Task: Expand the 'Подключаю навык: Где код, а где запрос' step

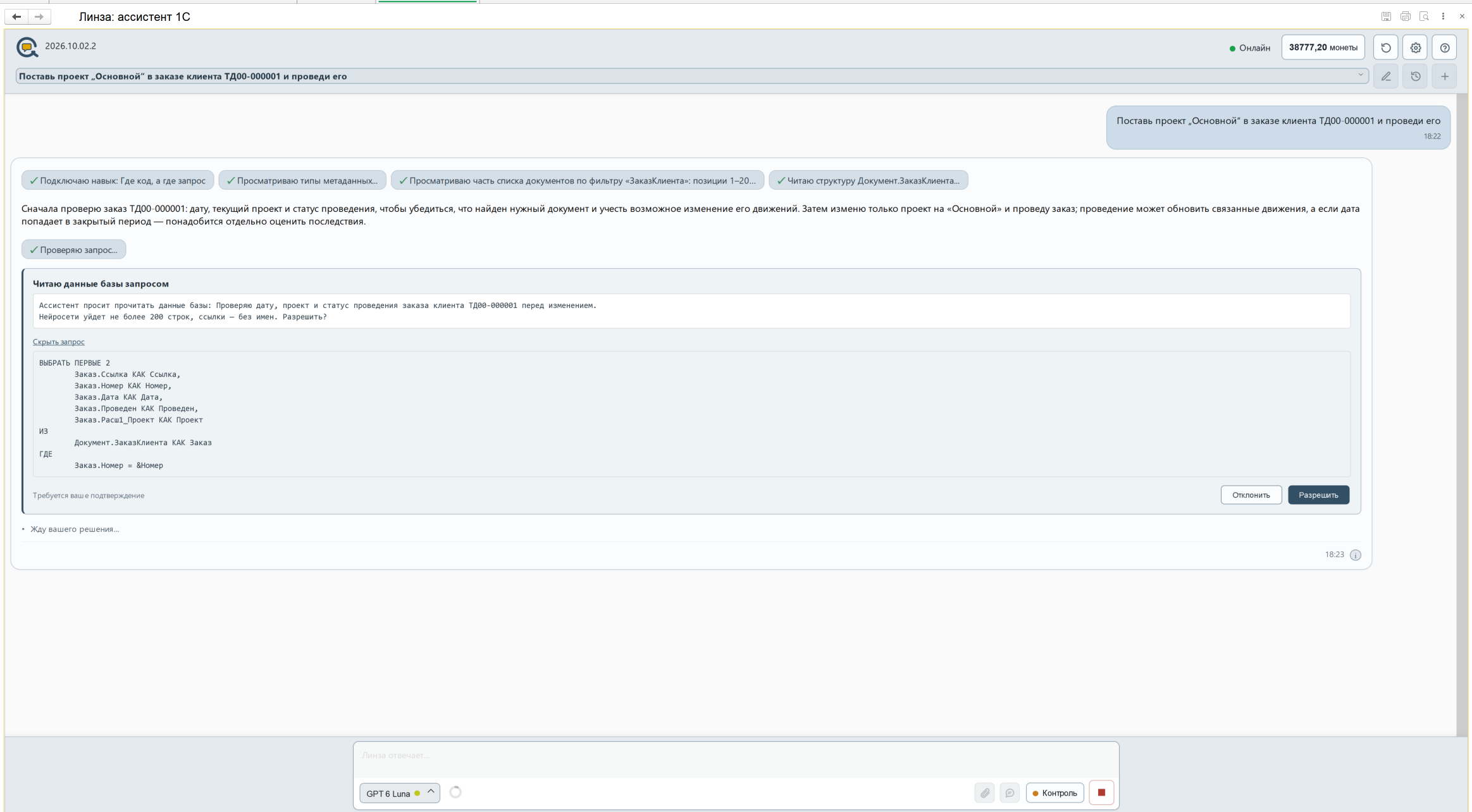Action: tap(118, 180)
